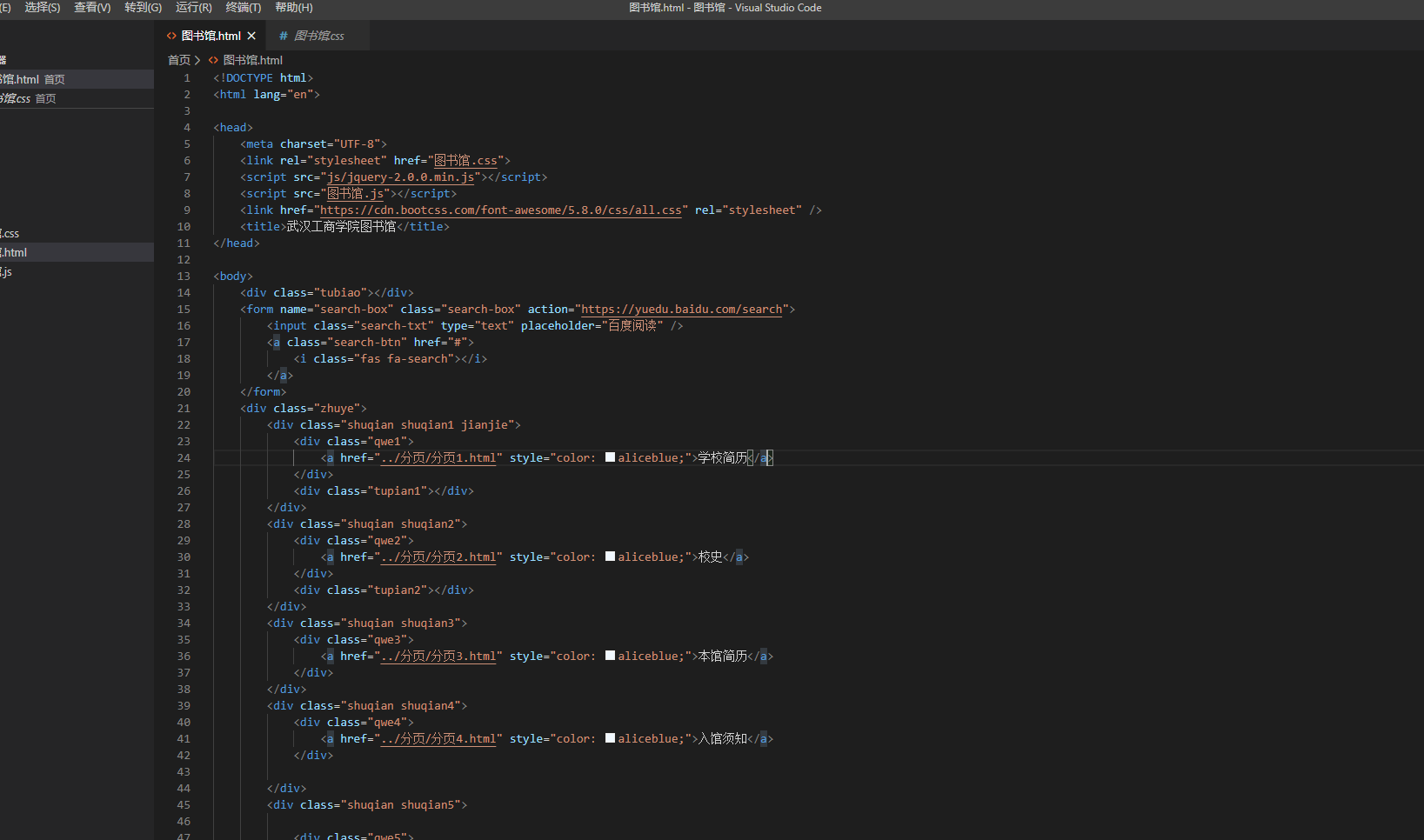Open the aliceblue color swatch on 学校简历 line
This screenshot has width=1424, height=840.
pyautogui.click(x=610, y=457)
